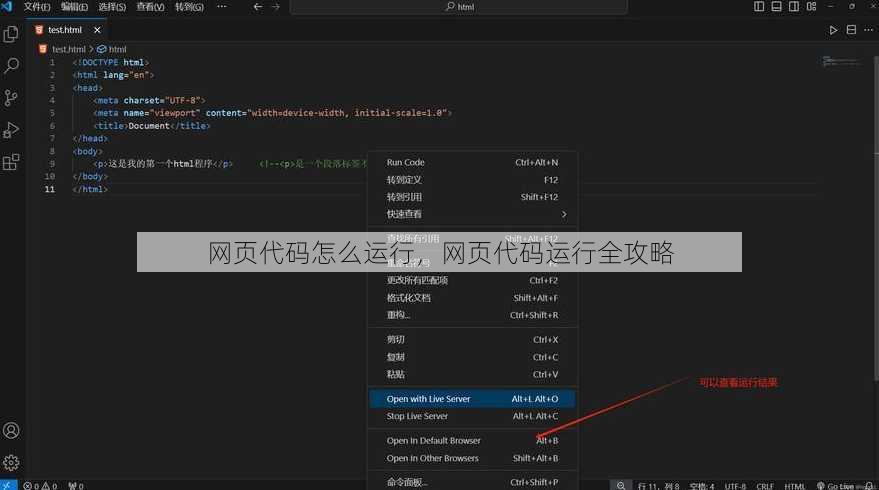
Task: Click the Document title text on line 6
Action: click(149, 126)
